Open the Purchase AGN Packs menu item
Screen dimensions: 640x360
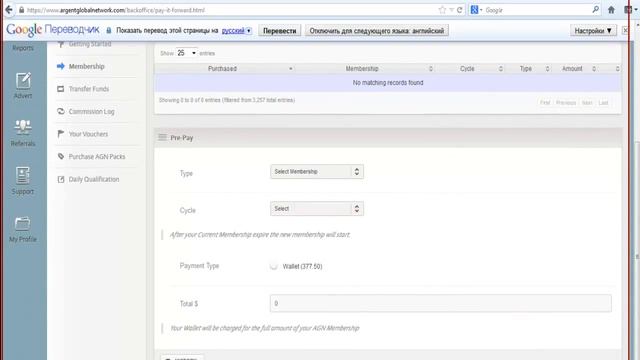click(97, 156)
